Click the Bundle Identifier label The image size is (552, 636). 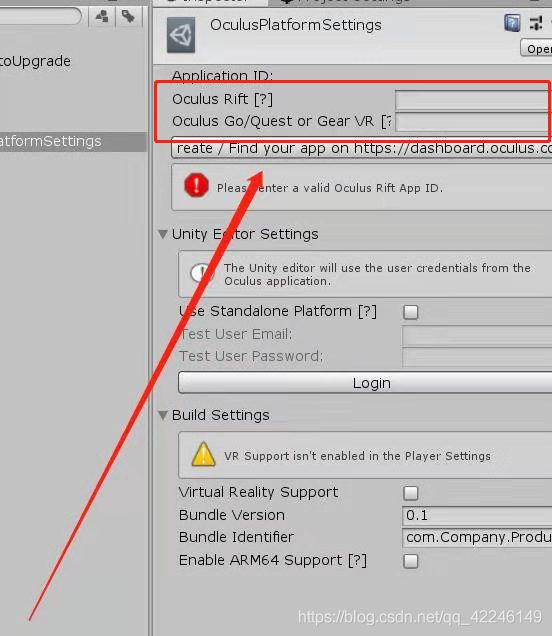click(236, 537)
